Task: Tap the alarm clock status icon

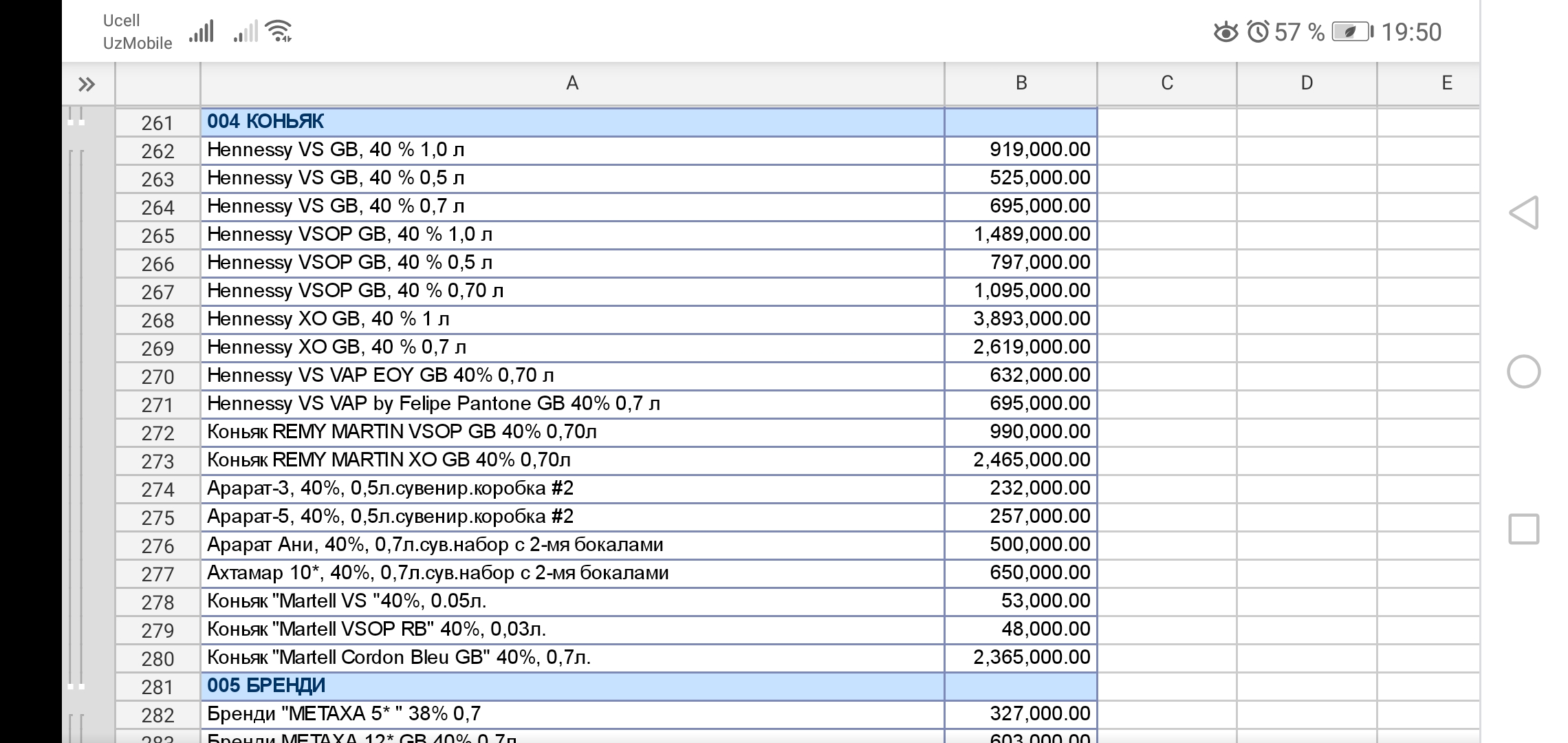Action: click(x=1258, y=32)
